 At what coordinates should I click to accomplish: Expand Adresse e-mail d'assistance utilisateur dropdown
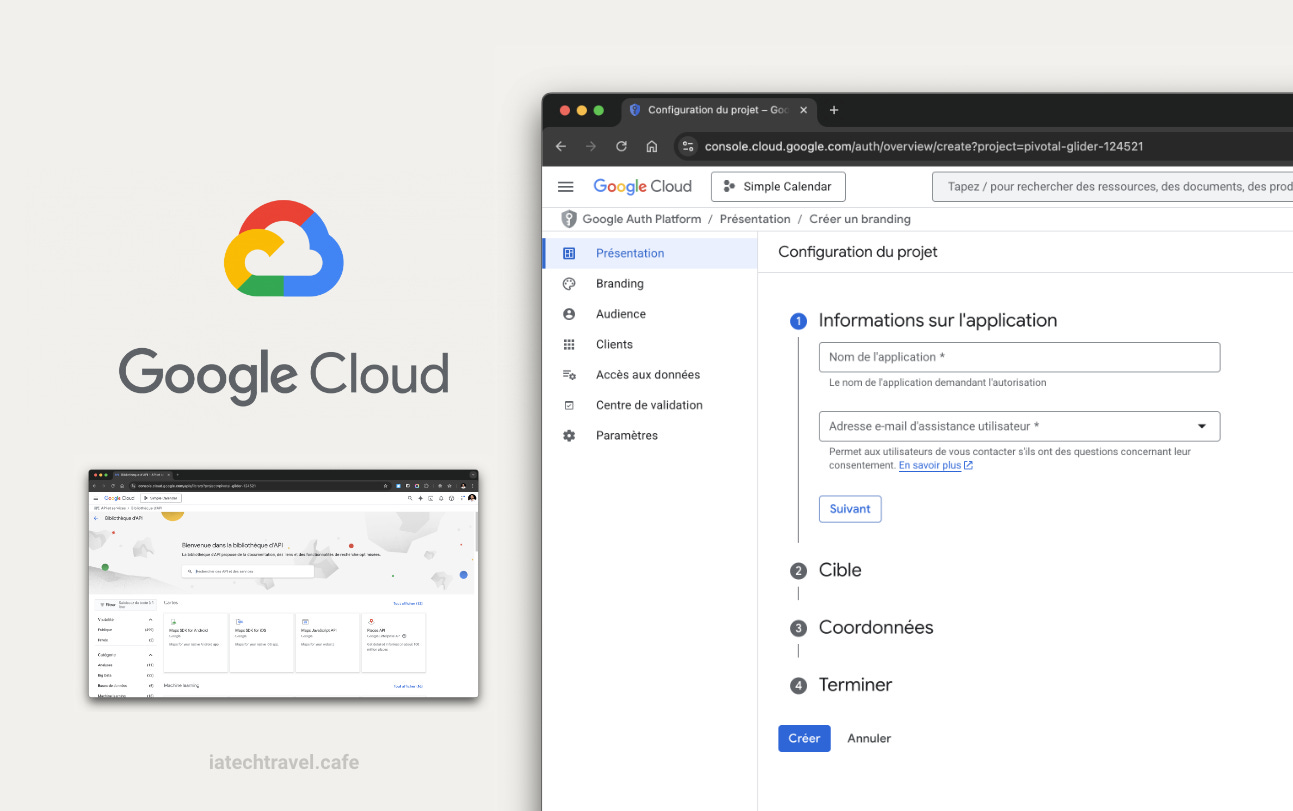click(1019, 426)
